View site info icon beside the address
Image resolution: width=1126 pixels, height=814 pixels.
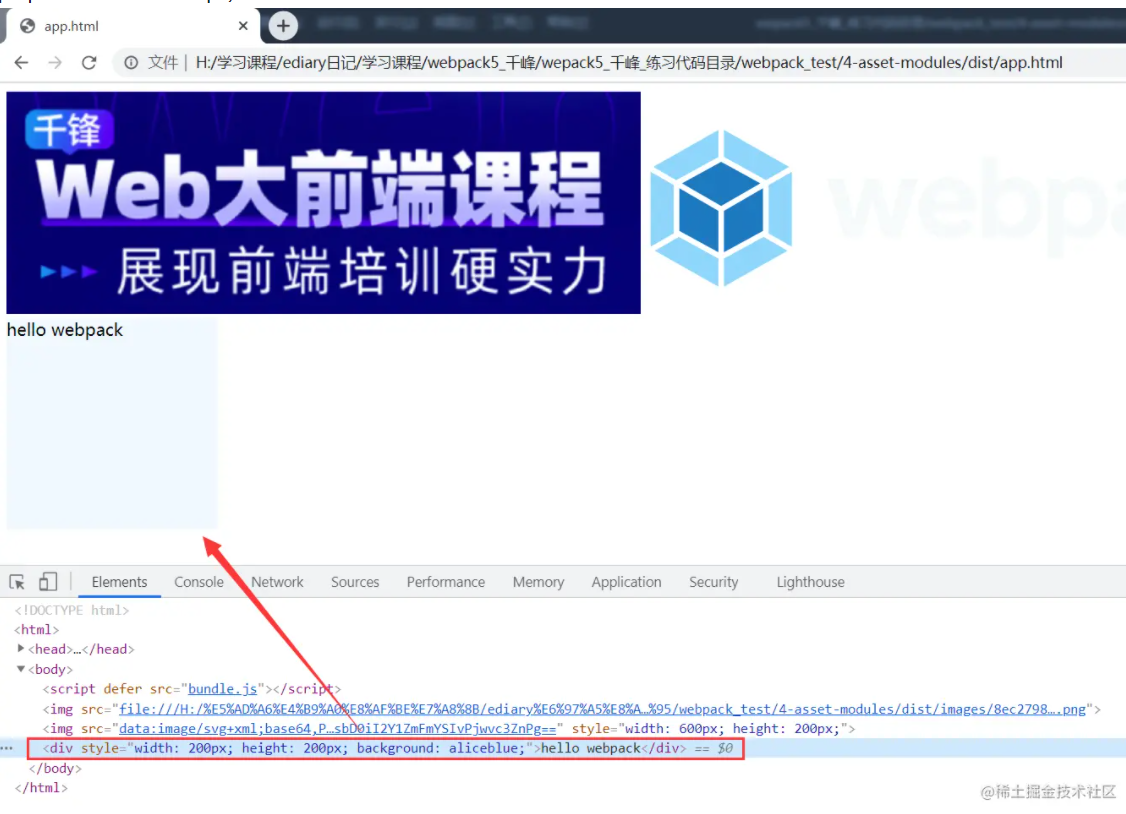coord(131,63)
